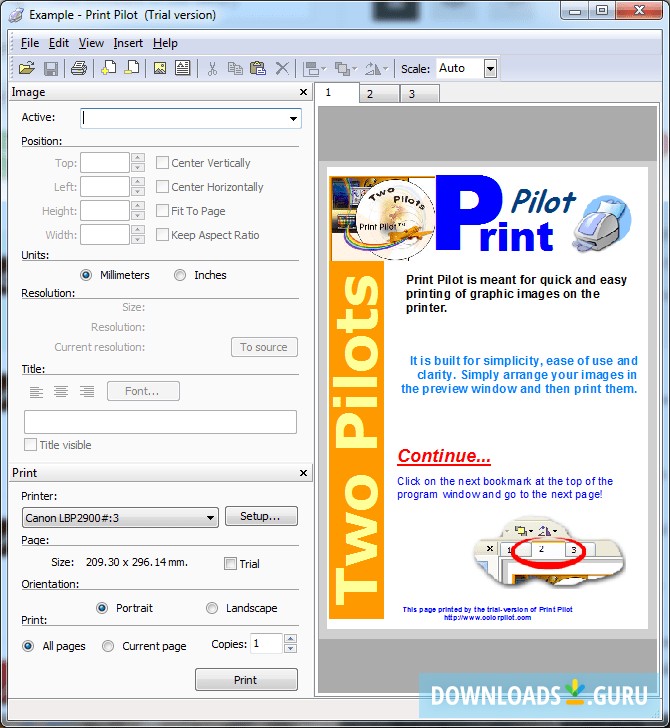This screenshot has height=728, width=670.
Task: Close the Image panel
Action: (x=303, y=92)
